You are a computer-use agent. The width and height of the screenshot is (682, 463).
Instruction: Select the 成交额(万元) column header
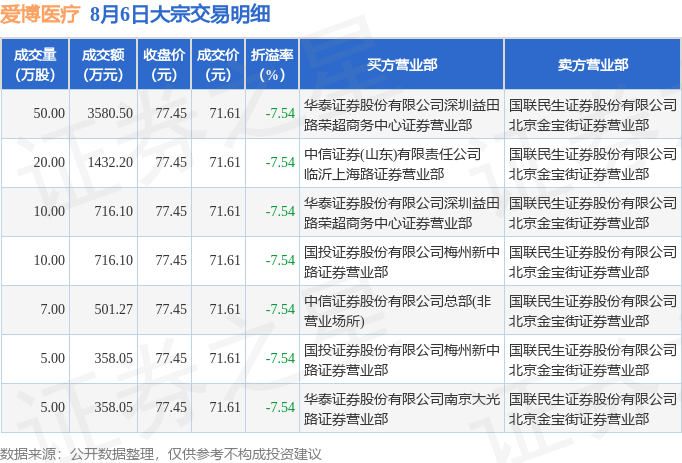click(x=103, y=64)
